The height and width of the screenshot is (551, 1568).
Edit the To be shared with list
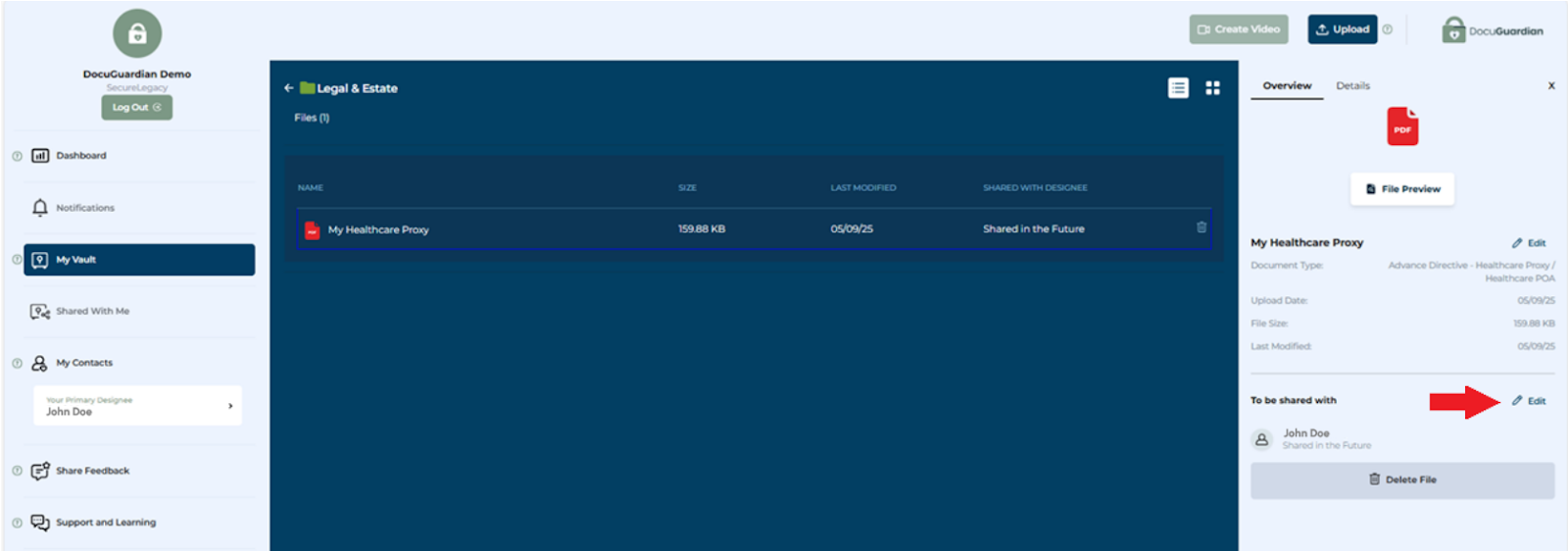tap(1529, 401)
